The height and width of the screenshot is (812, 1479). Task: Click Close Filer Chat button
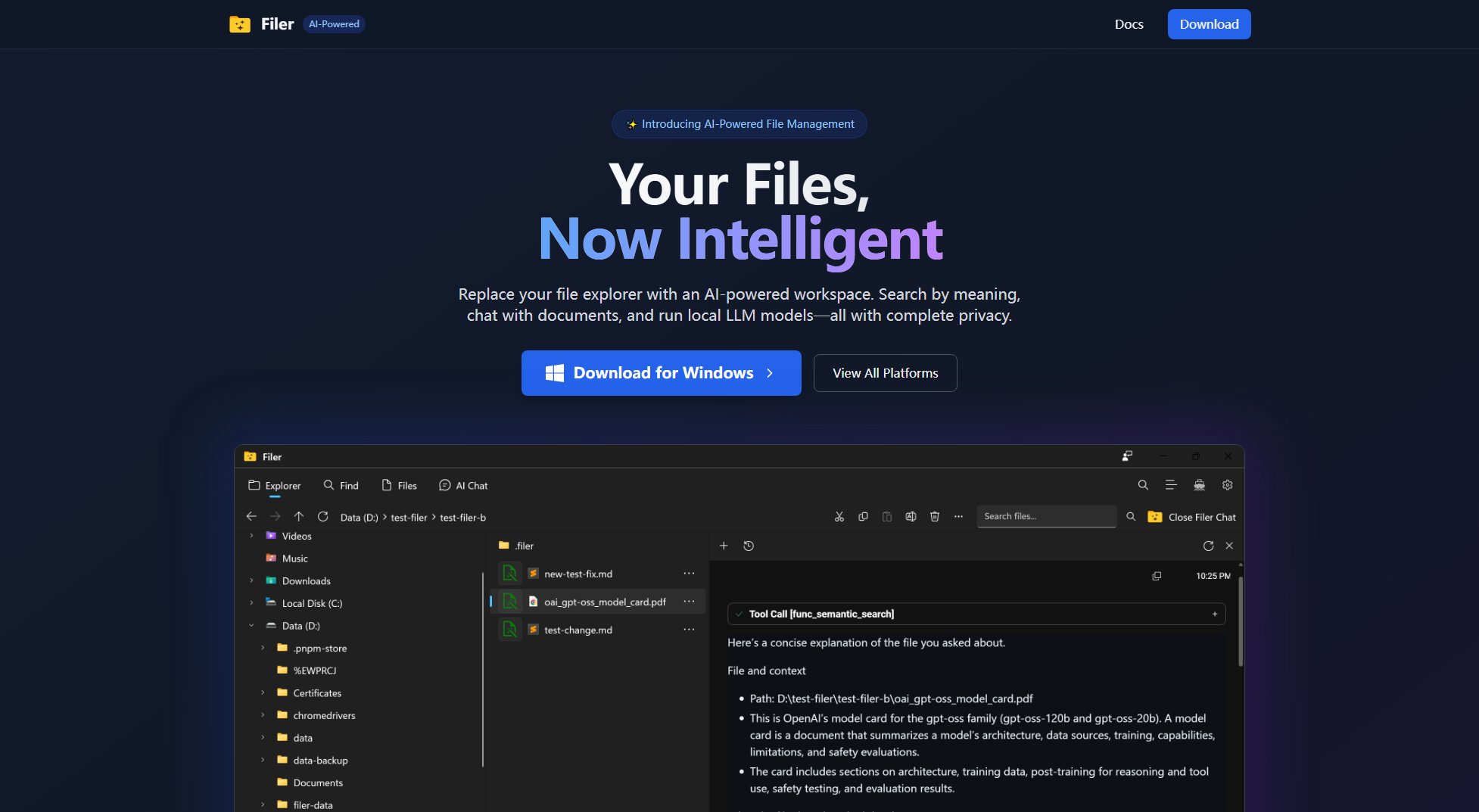tap(1192, 517)
